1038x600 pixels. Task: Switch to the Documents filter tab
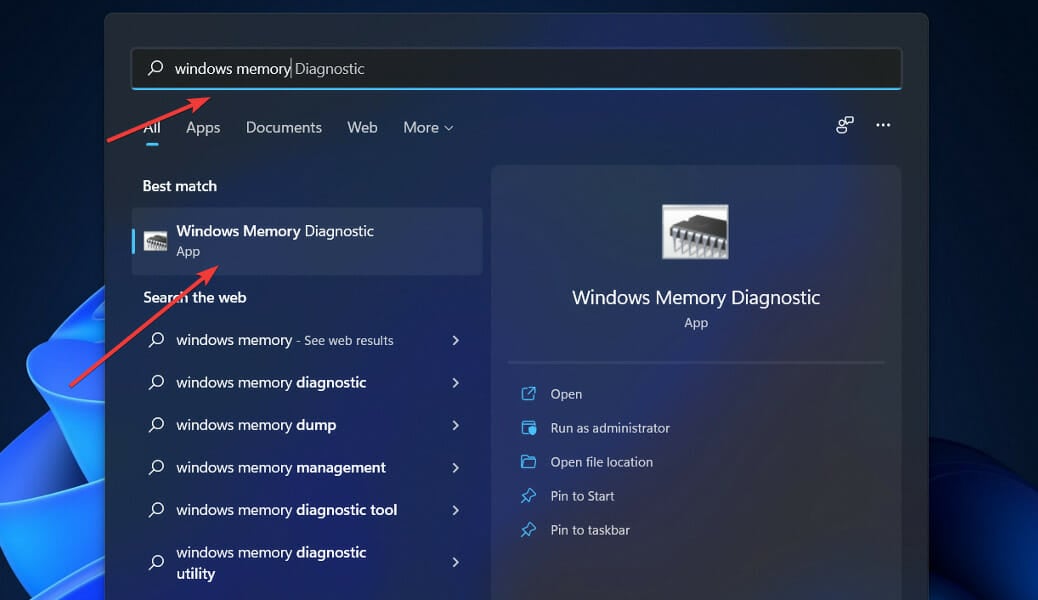click(283, 127)
